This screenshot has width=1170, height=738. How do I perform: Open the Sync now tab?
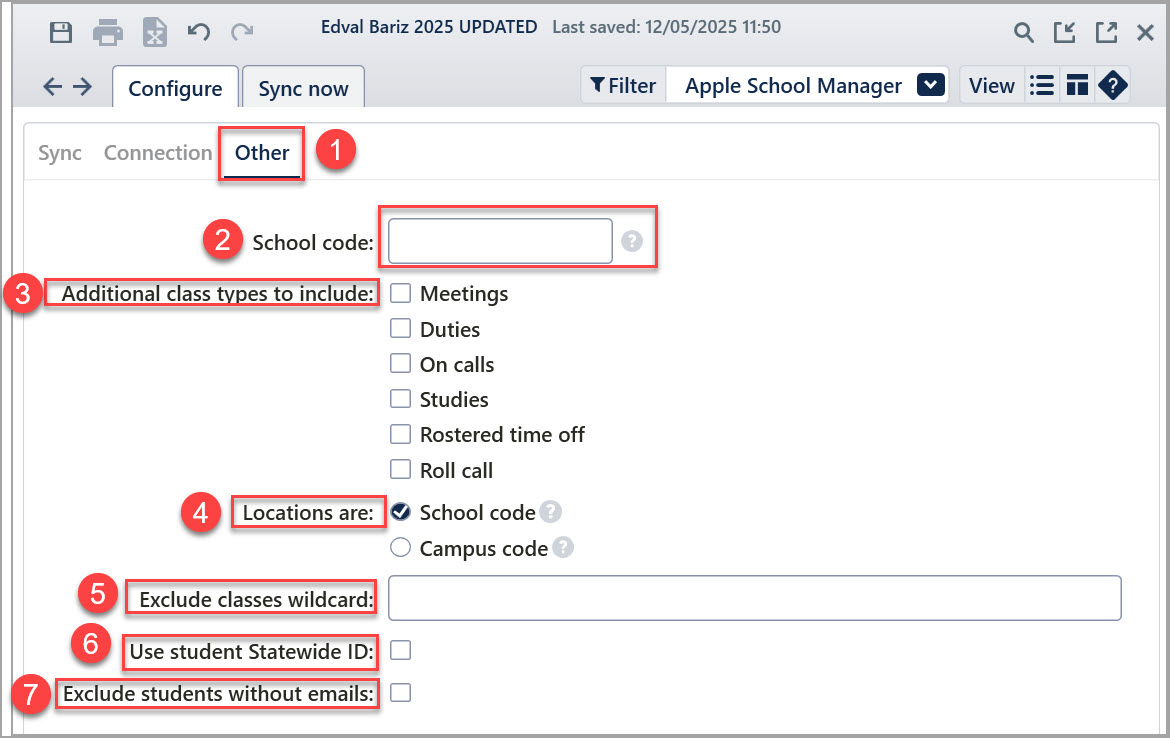(303, 88)
